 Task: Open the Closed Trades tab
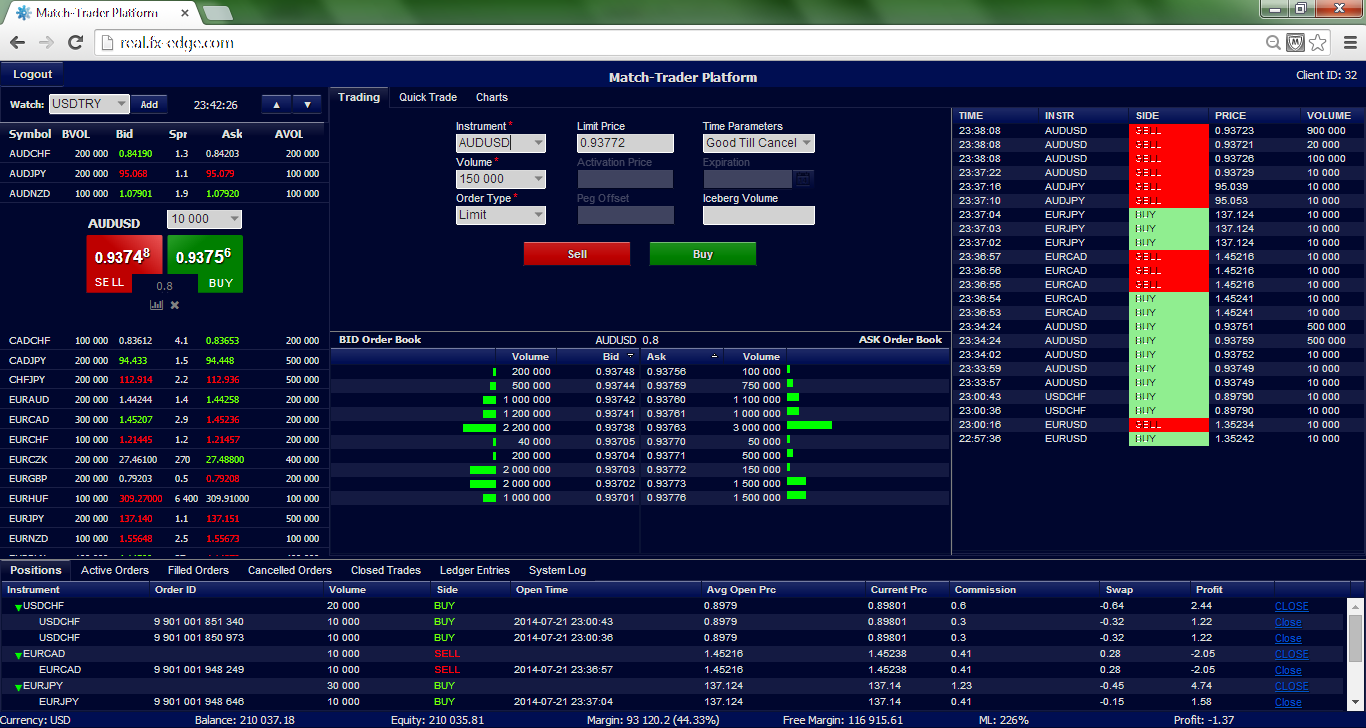(386, 570)
